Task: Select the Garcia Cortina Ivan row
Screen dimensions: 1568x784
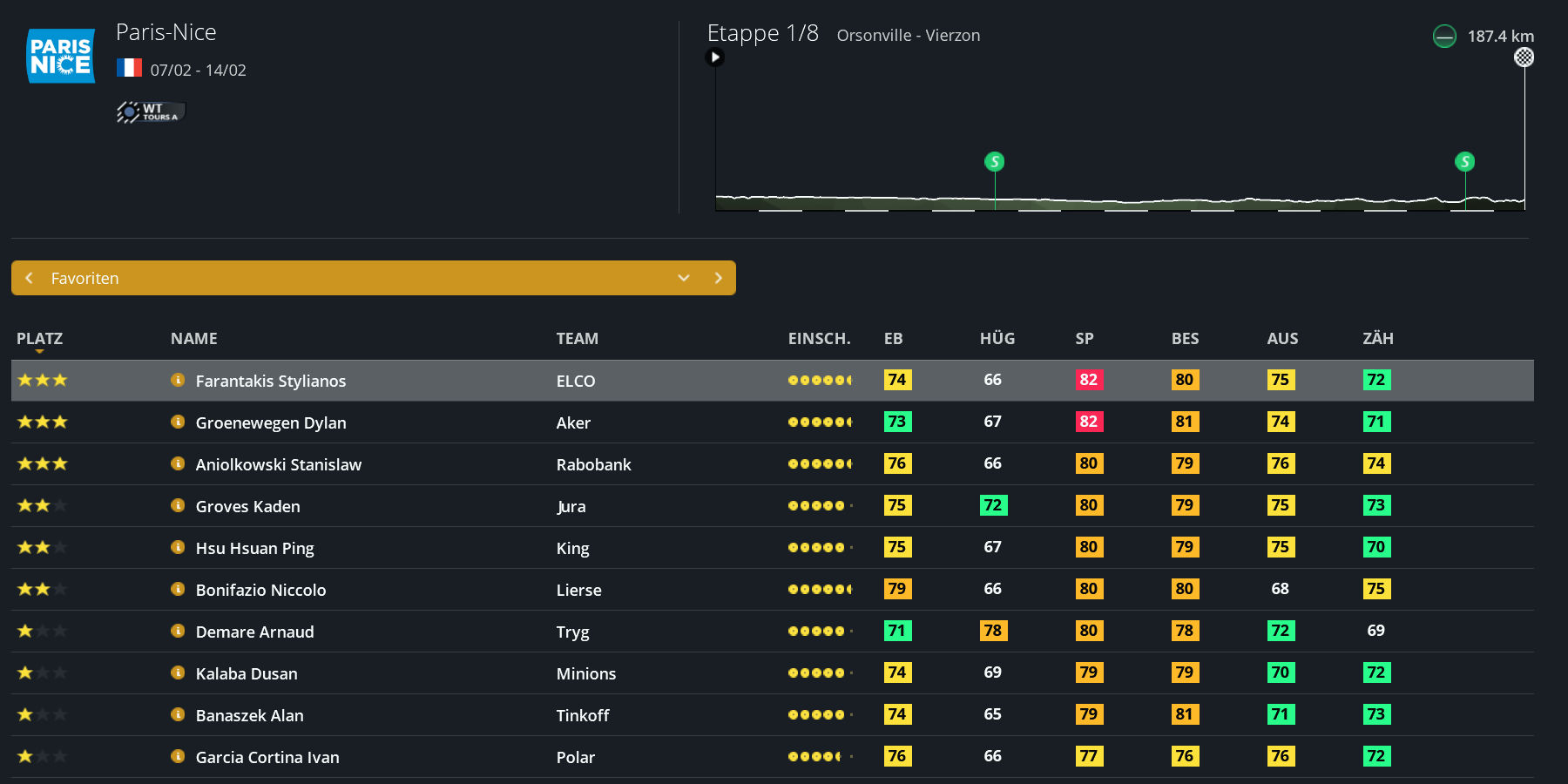Action: coord(267,757)
